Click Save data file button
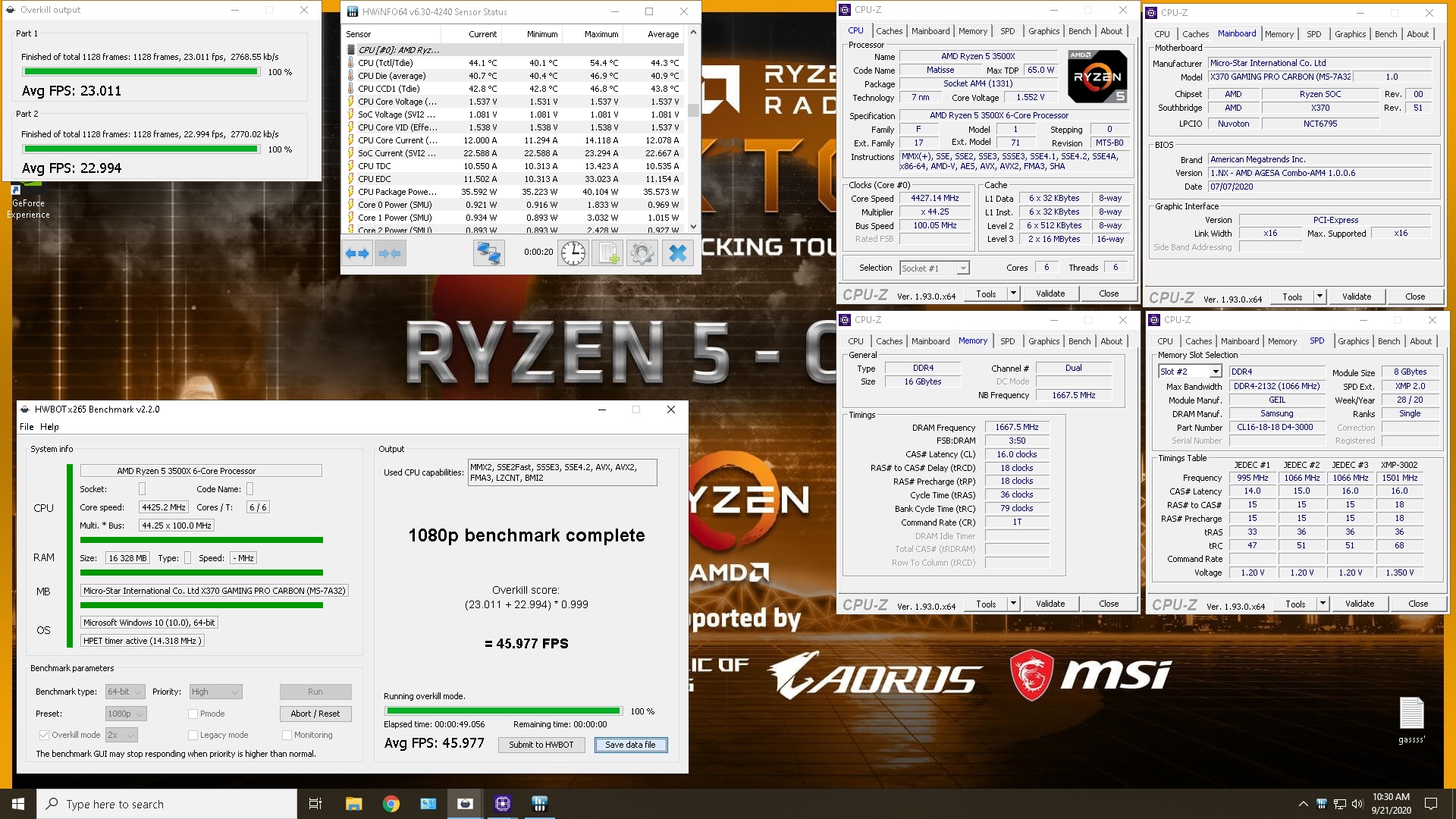 pos(630,745)
